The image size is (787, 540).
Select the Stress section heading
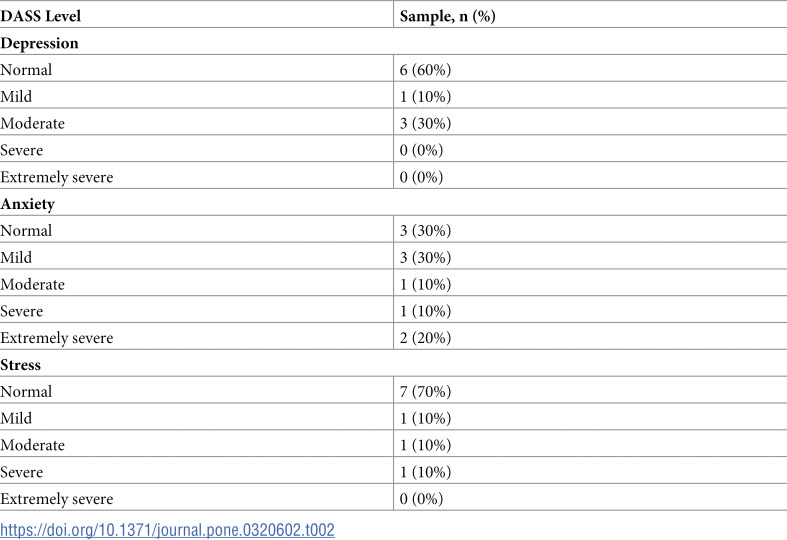(x=21, y=365)
